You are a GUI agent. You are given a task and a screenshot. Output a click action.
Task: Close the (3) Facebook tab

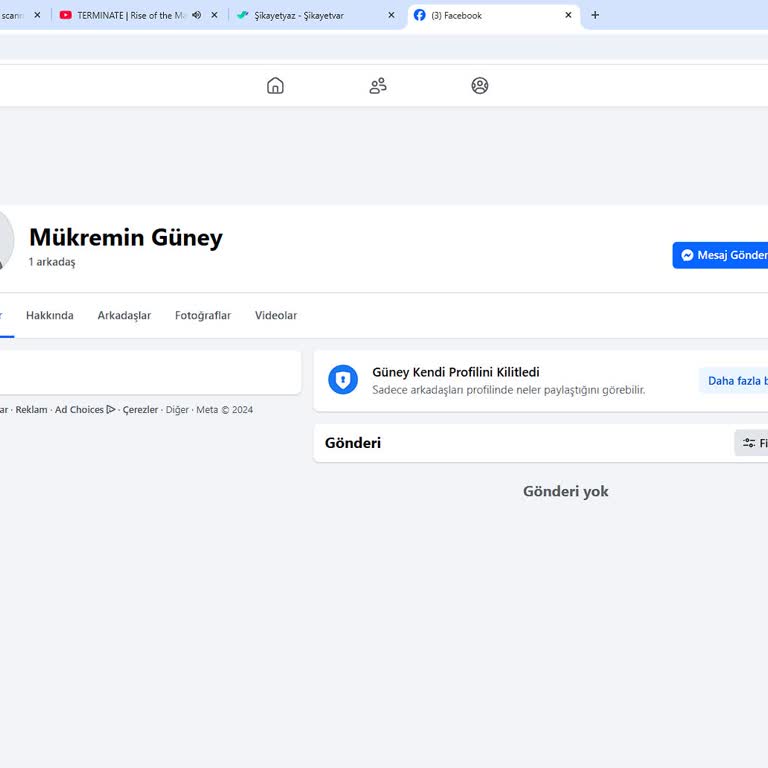568,15
